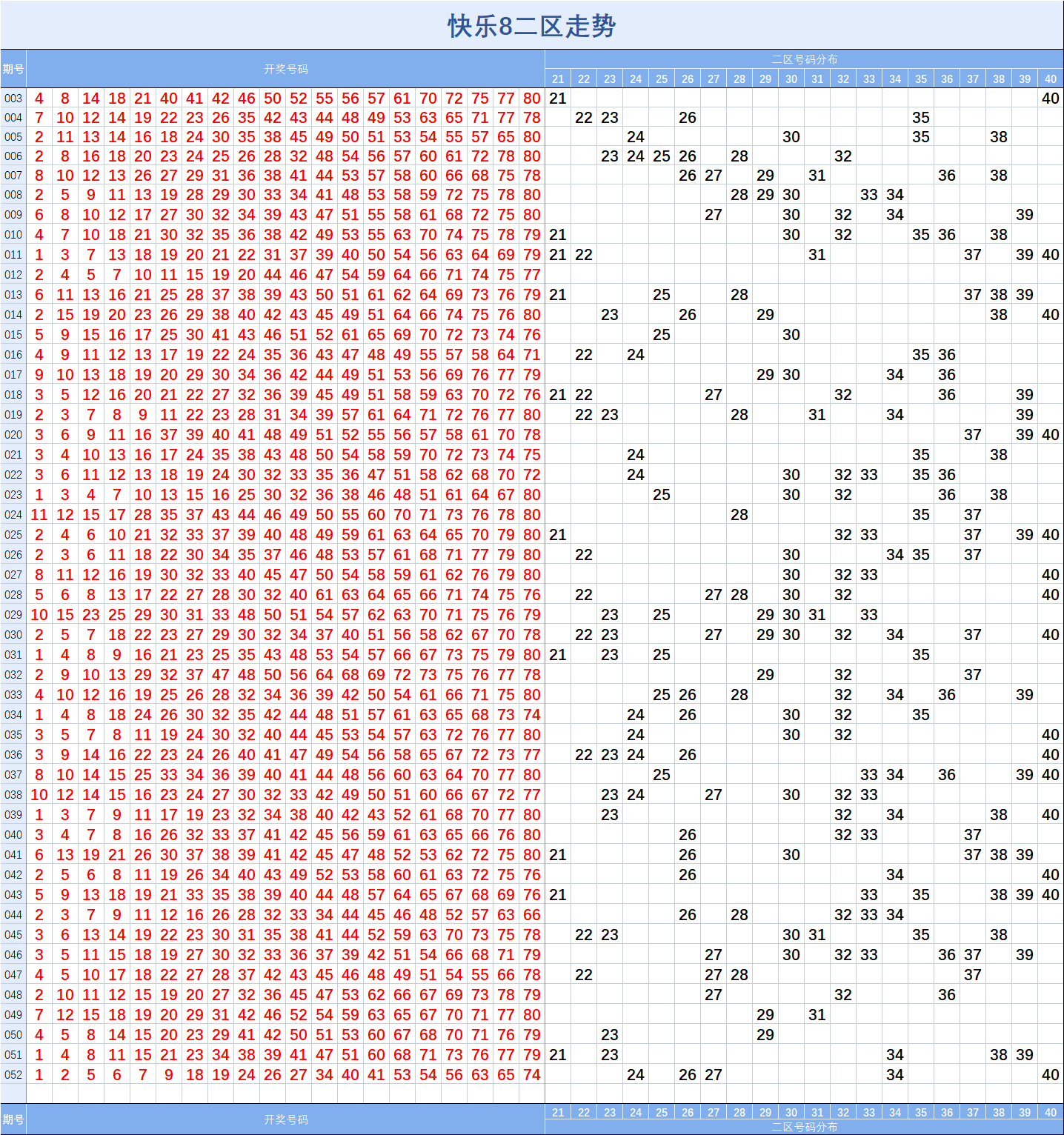
Task: Click period number 003
Action: pos(13,99)
